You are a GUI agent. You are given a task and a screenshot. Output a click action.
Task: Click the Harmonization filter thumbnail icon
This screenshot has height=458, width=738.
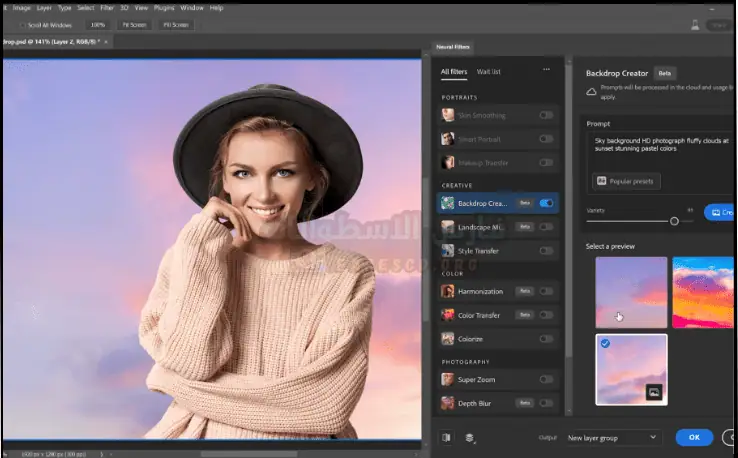pyautogui.click(x=448, y=291)
